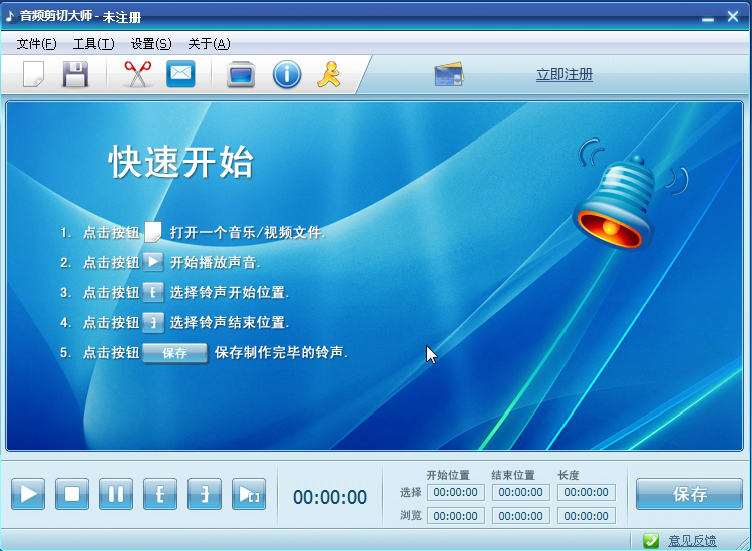Viewport: 752px width, 551px height.
Task: Click the credit card purchase icon
Action: [x=449, y=74]
